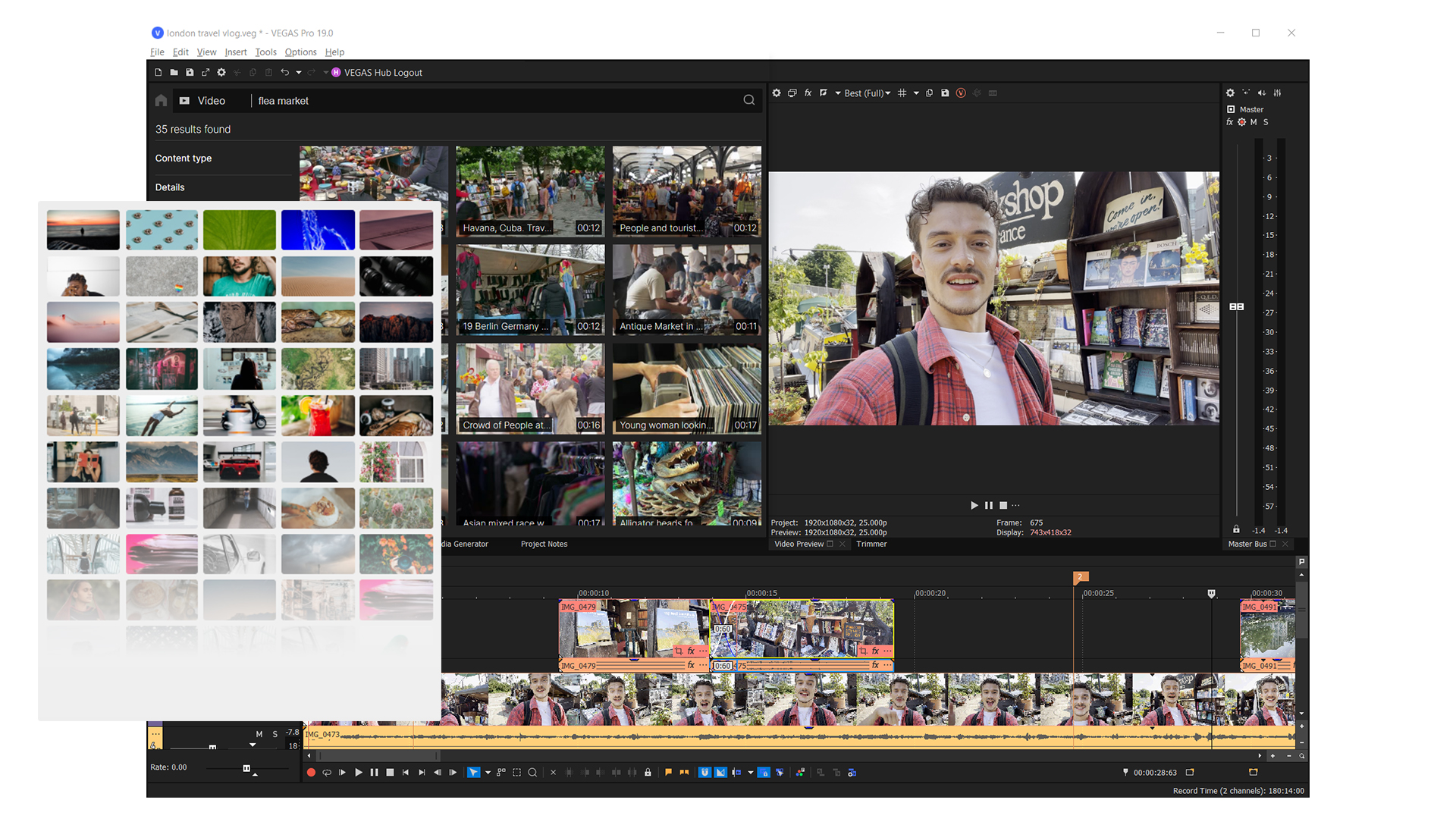Toggle dim output in Master Bus
This screenshot has width=1456, height=819.
coord(1262,93)
